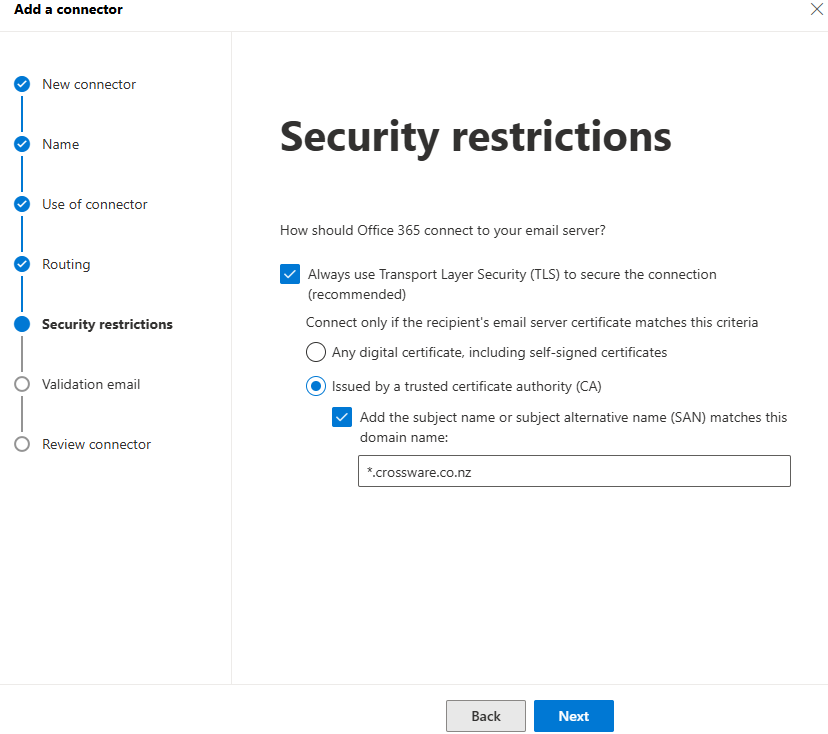Click the Routing step checkmark icon
Viewport: 828px width, 734px height.
click(22, 265)
